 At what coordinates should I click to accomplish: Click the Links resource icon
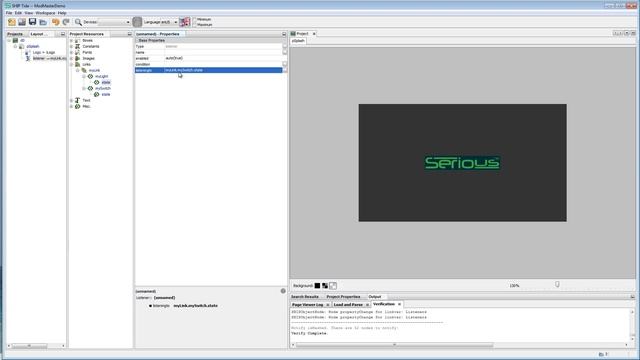pyautogui.click(x=78, y=64)
